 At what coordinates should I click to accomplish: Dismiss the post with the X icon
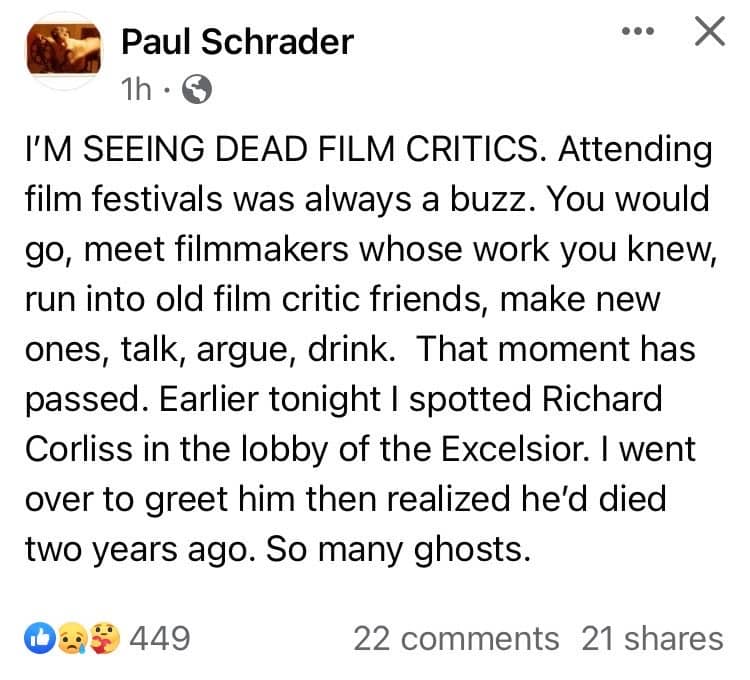coord(710,31)
